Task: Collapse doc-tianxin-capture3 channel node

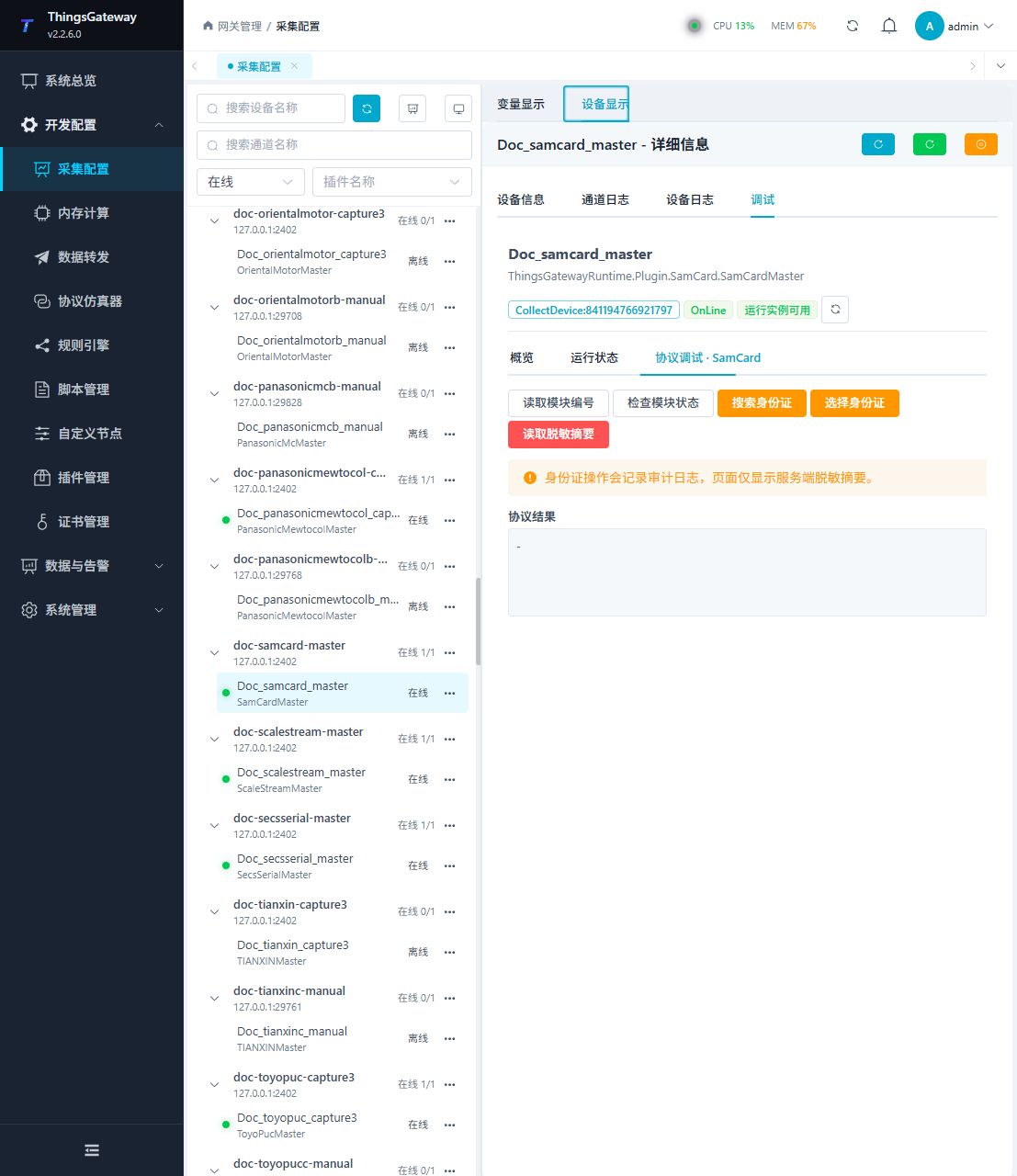Action: click(x=214, y=912)
